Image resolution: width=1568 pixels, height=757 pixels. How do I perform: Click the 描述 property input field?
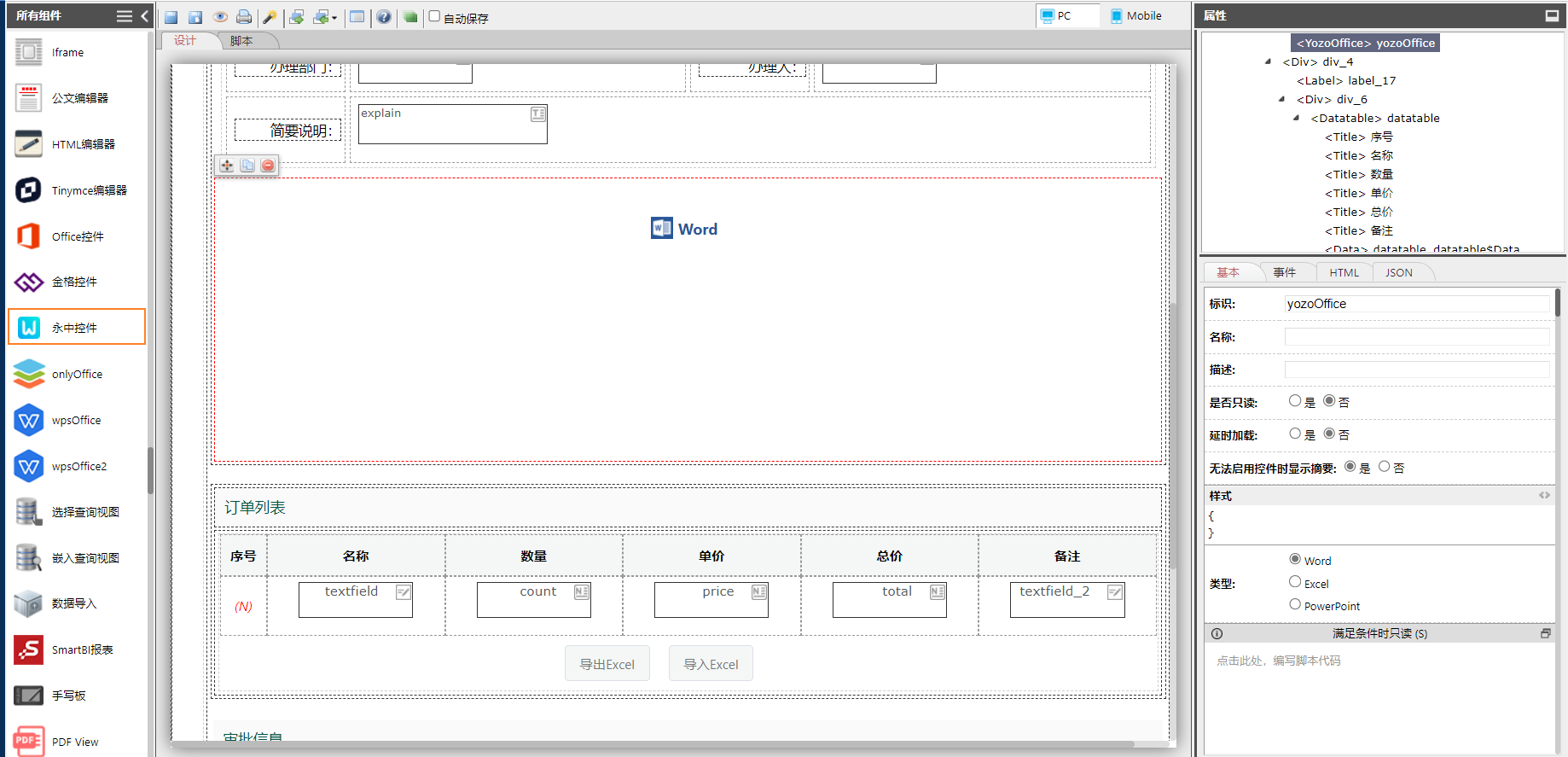pyautogui.click(x=1417, y=370)
